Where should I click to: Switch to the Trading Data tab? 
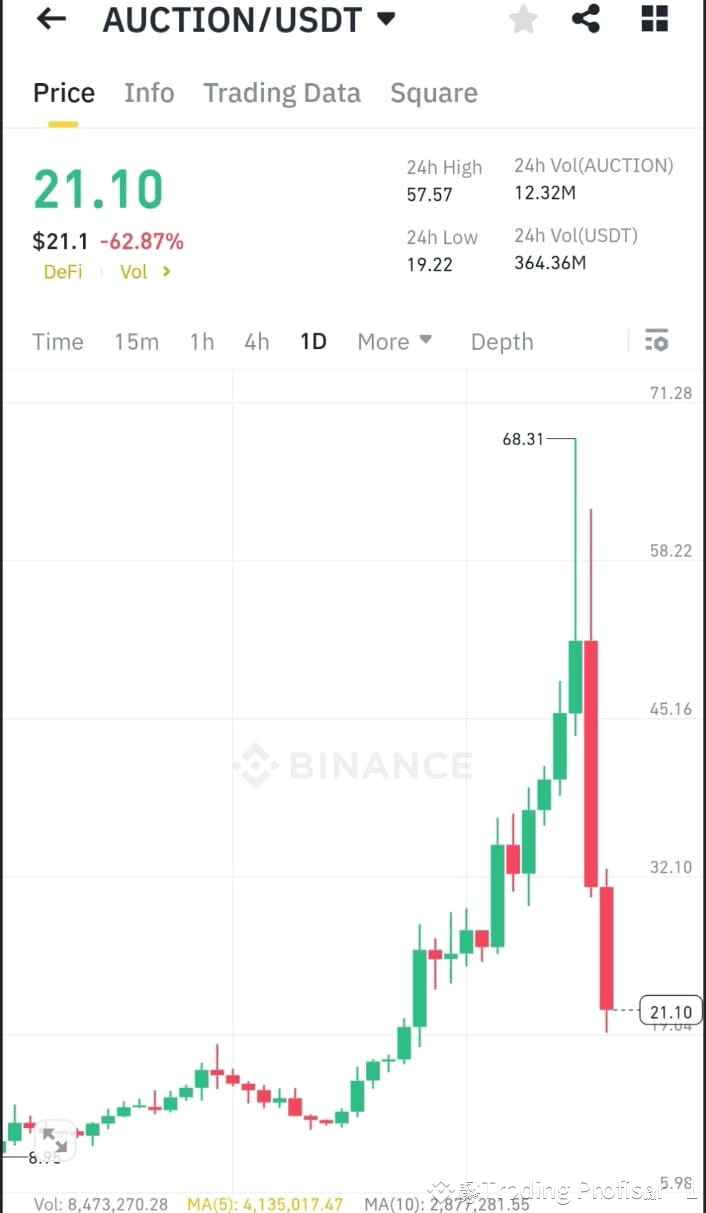click(282, 93)
